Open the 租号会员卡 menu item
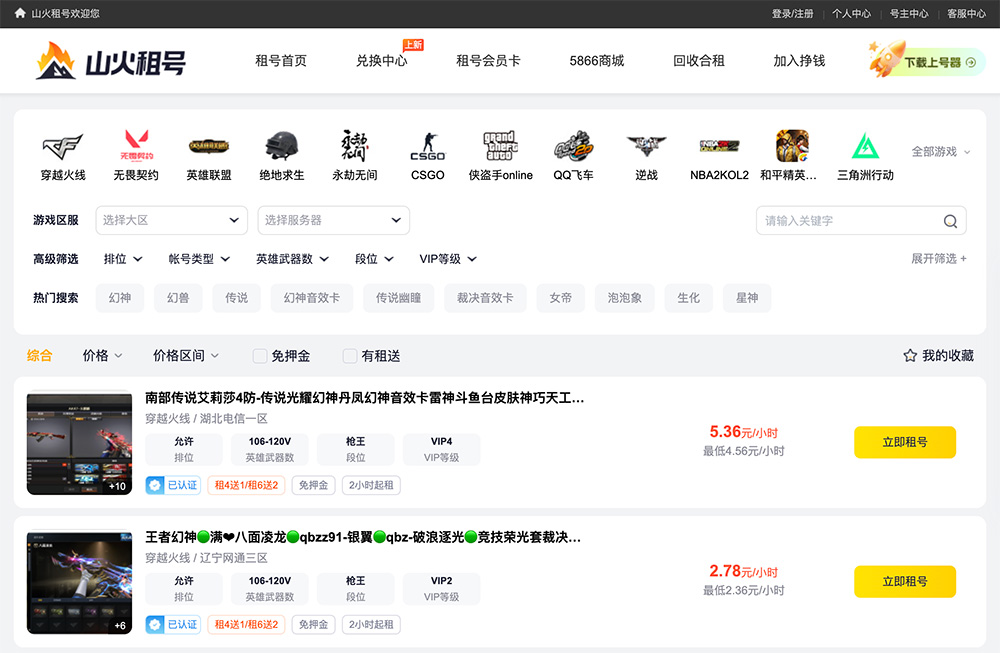The image size is (1000, 653). 488,61
